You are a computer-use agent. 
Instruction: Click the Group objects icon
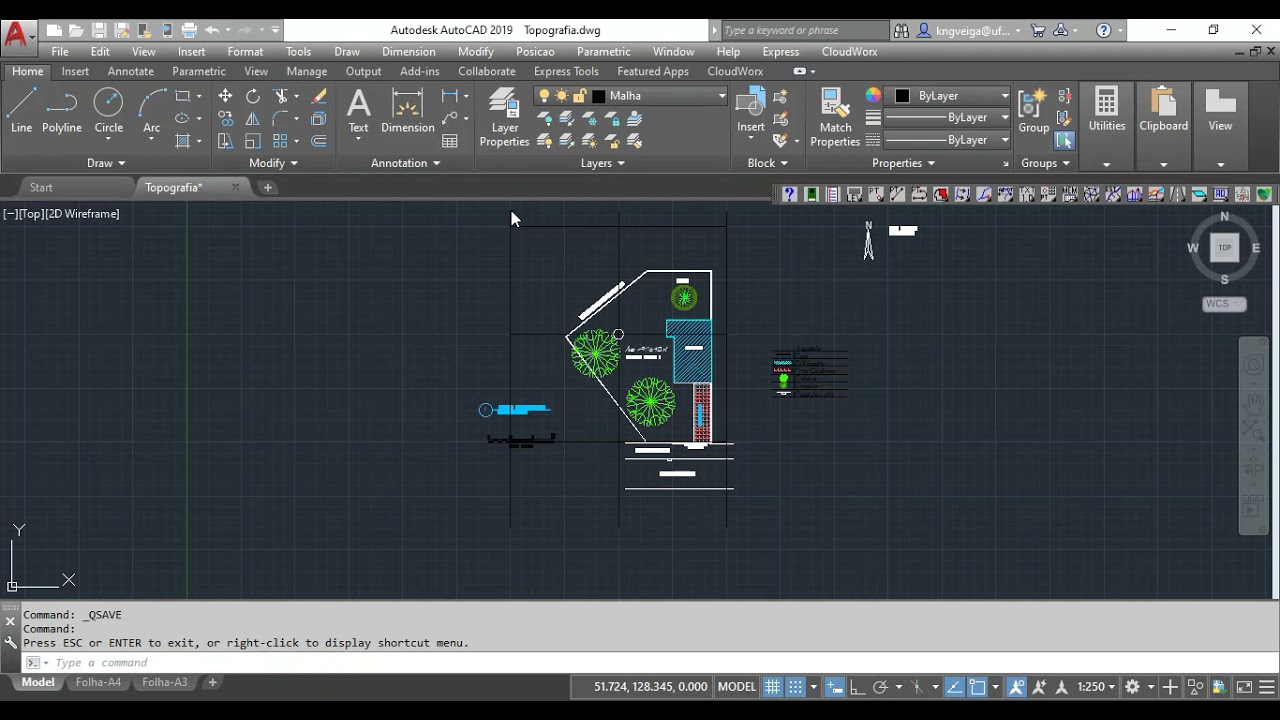(1033, 110)
